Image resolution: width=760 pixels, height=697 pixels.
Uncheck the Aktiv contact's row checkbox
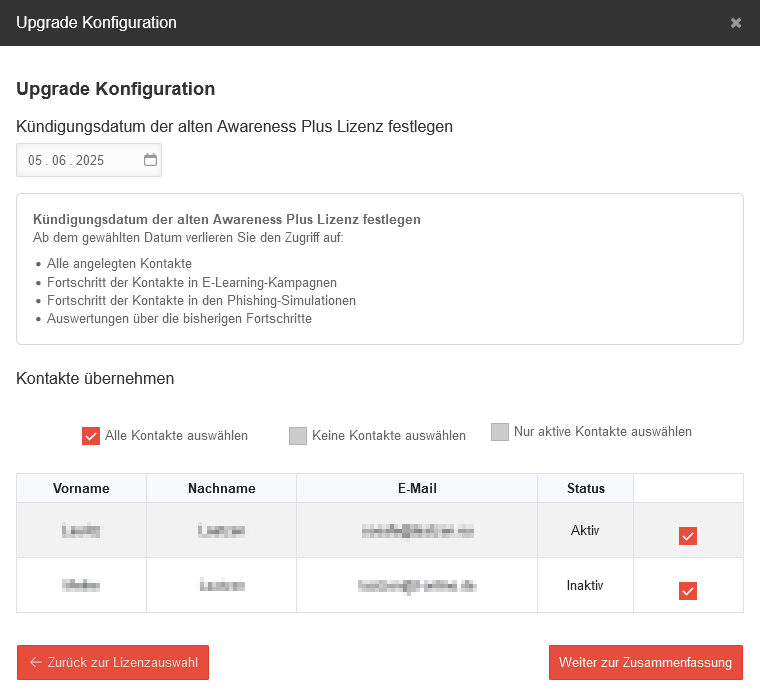point(687,536)
